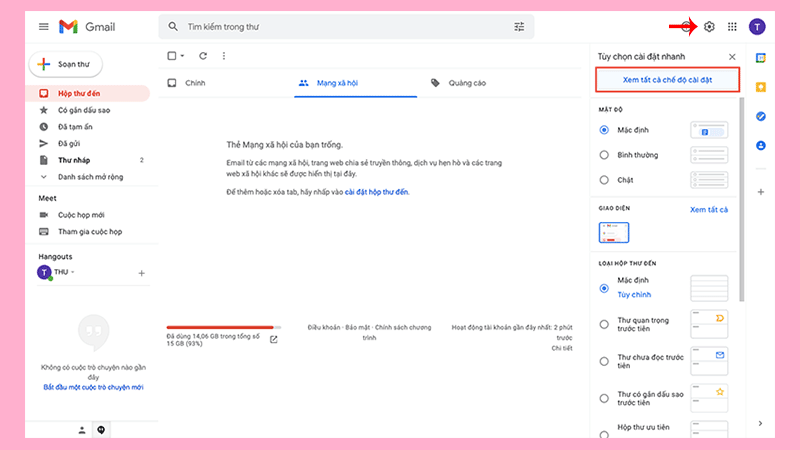Close the quick settings panel

[x=732, y=57]
